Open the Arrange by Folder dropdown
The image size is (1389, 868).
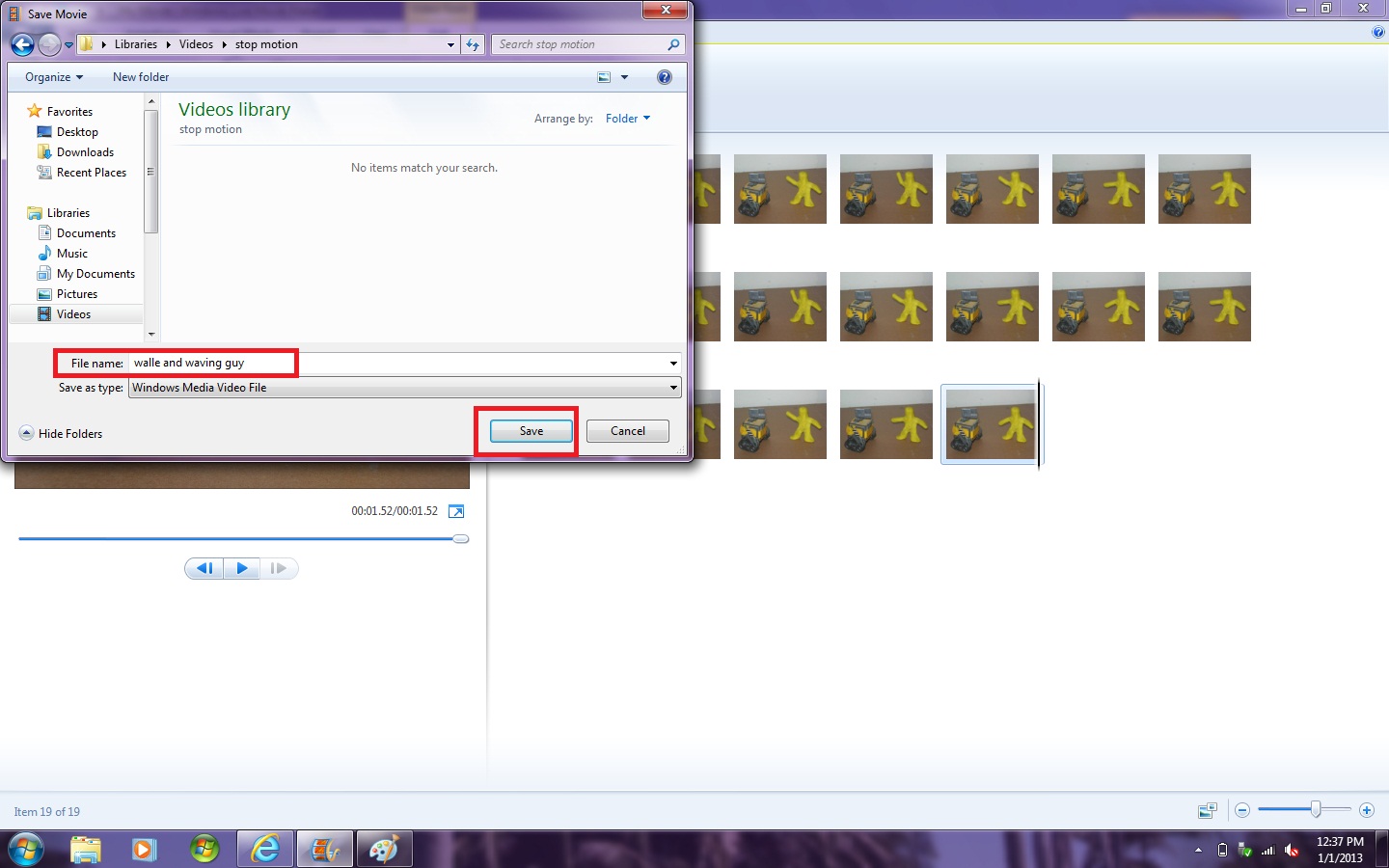pos(628,119)
